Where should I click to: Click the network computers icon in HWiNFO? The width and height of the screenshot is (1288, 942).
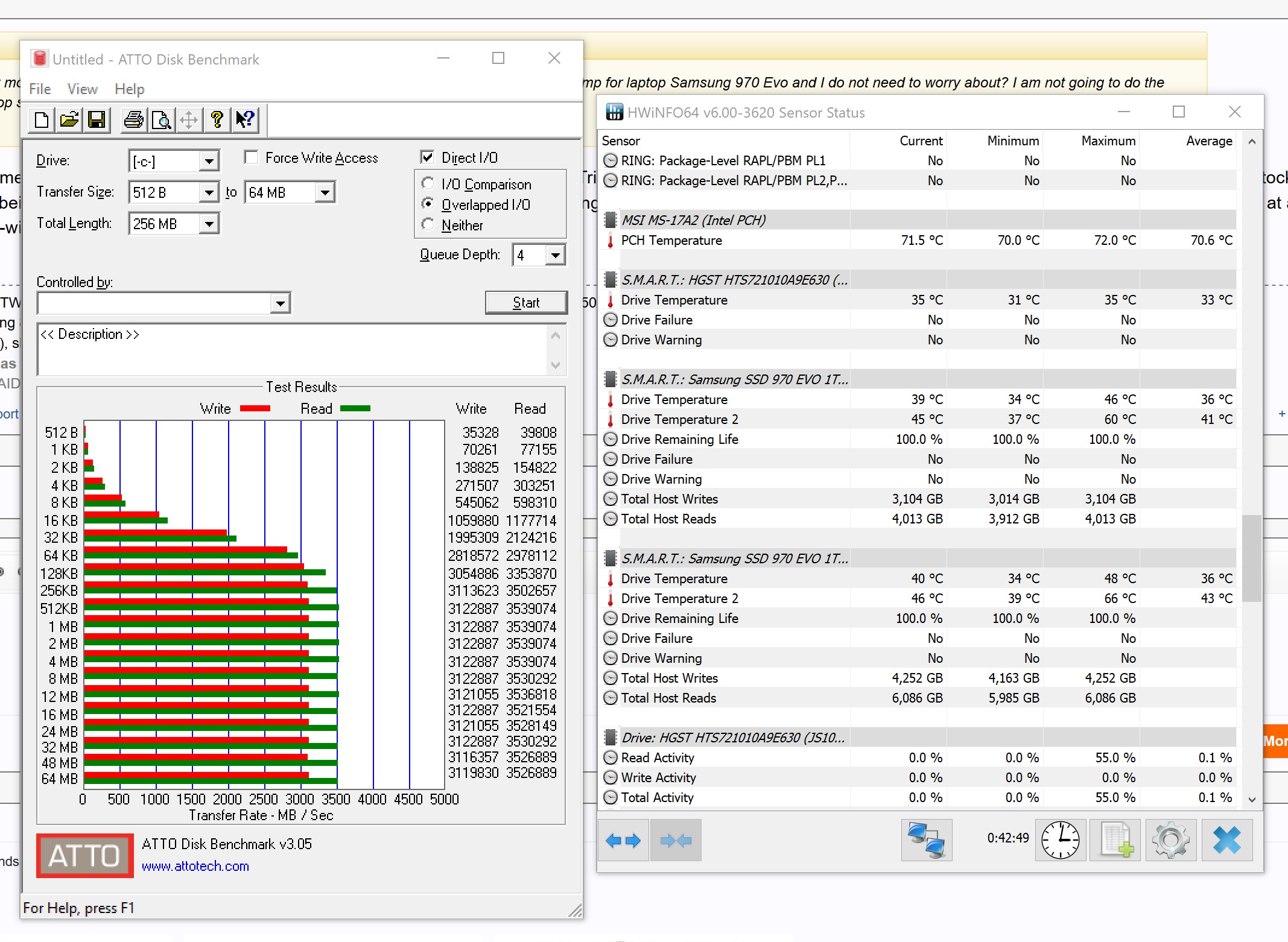pos(927,840)
